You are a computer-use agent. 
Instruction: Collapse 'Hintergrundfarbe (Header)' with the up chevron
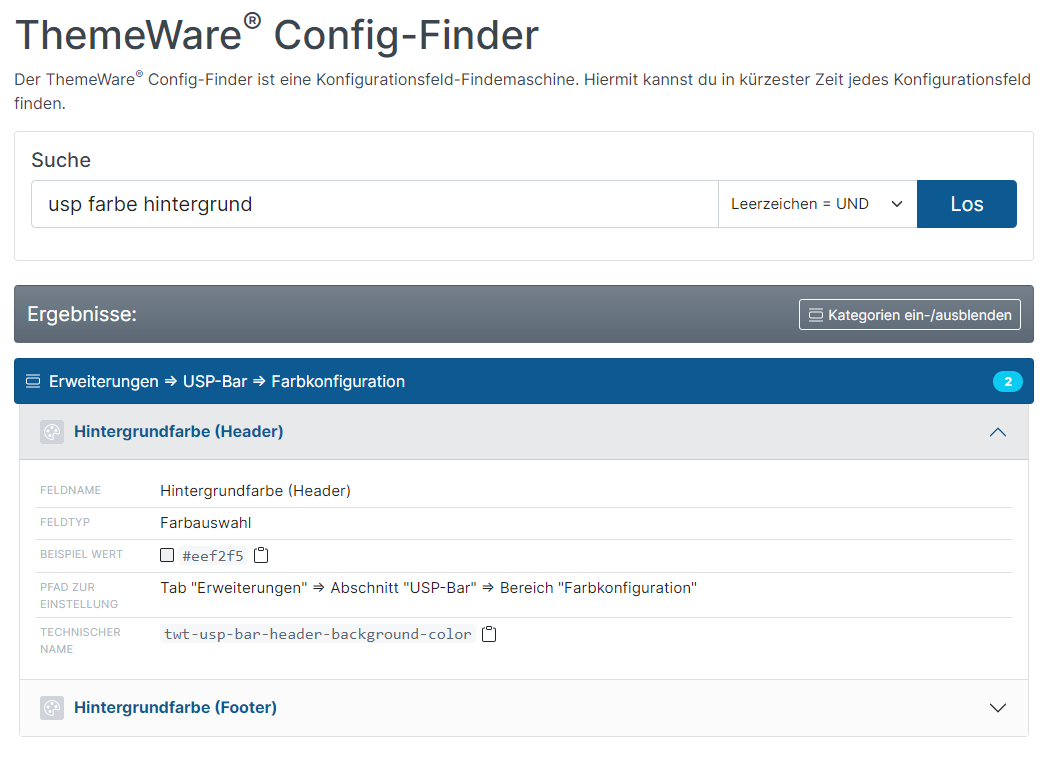998,432
